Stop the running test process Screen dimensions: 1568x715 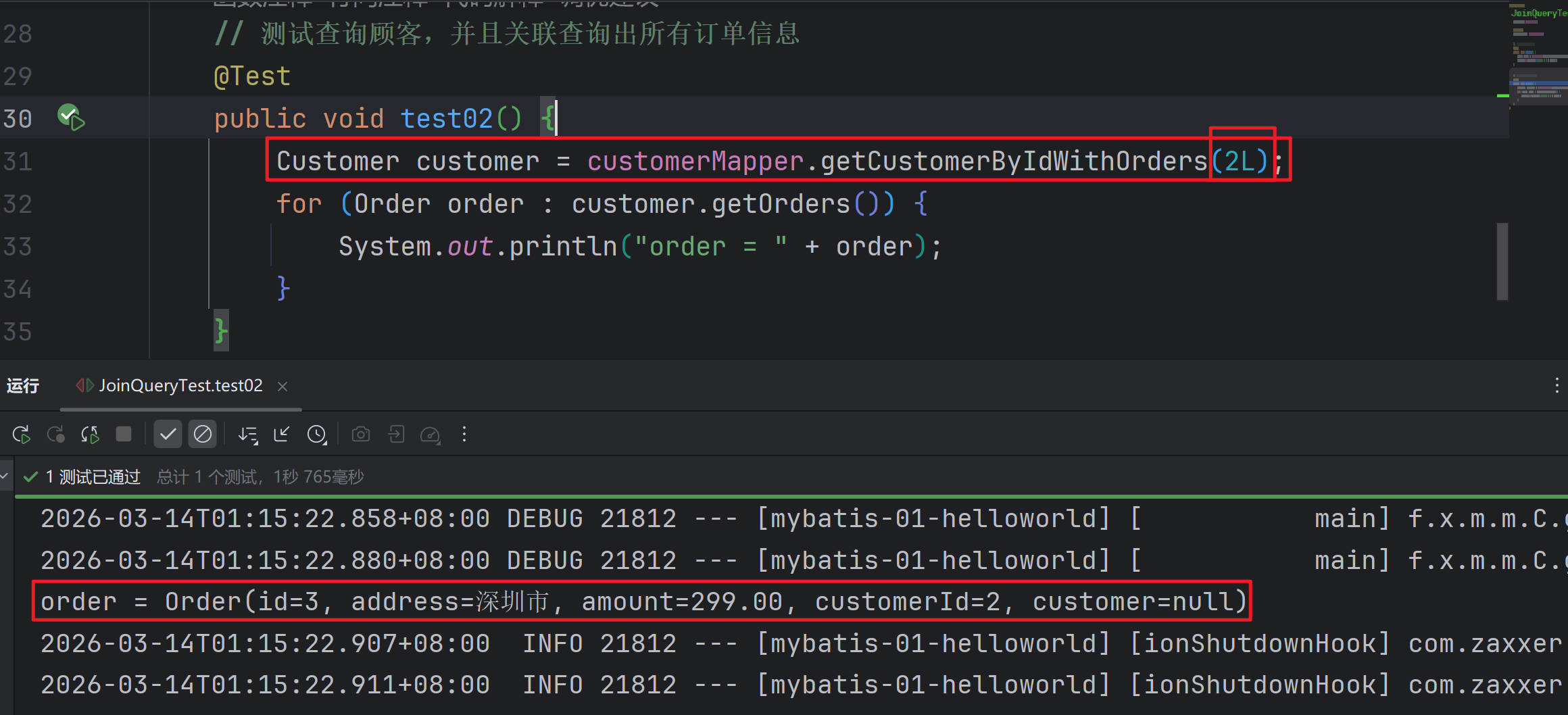click(x=124, y=434)
